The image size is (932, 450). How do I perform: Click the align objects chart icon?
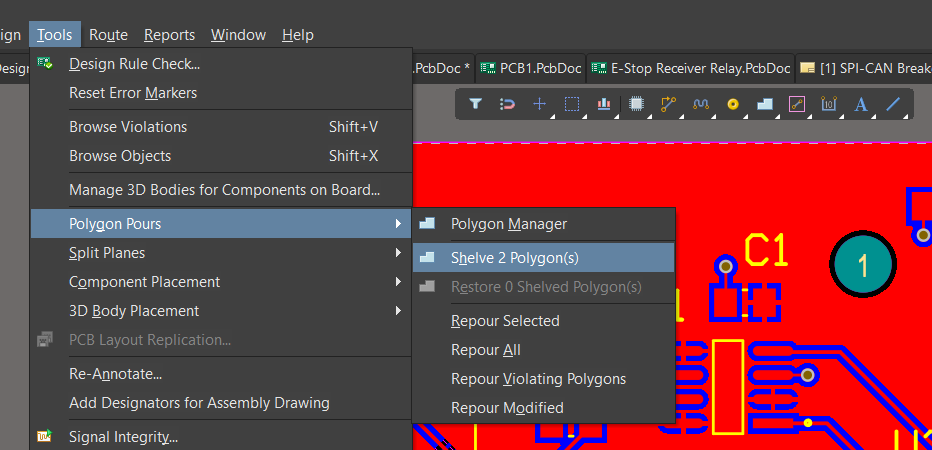coord(604,104)
